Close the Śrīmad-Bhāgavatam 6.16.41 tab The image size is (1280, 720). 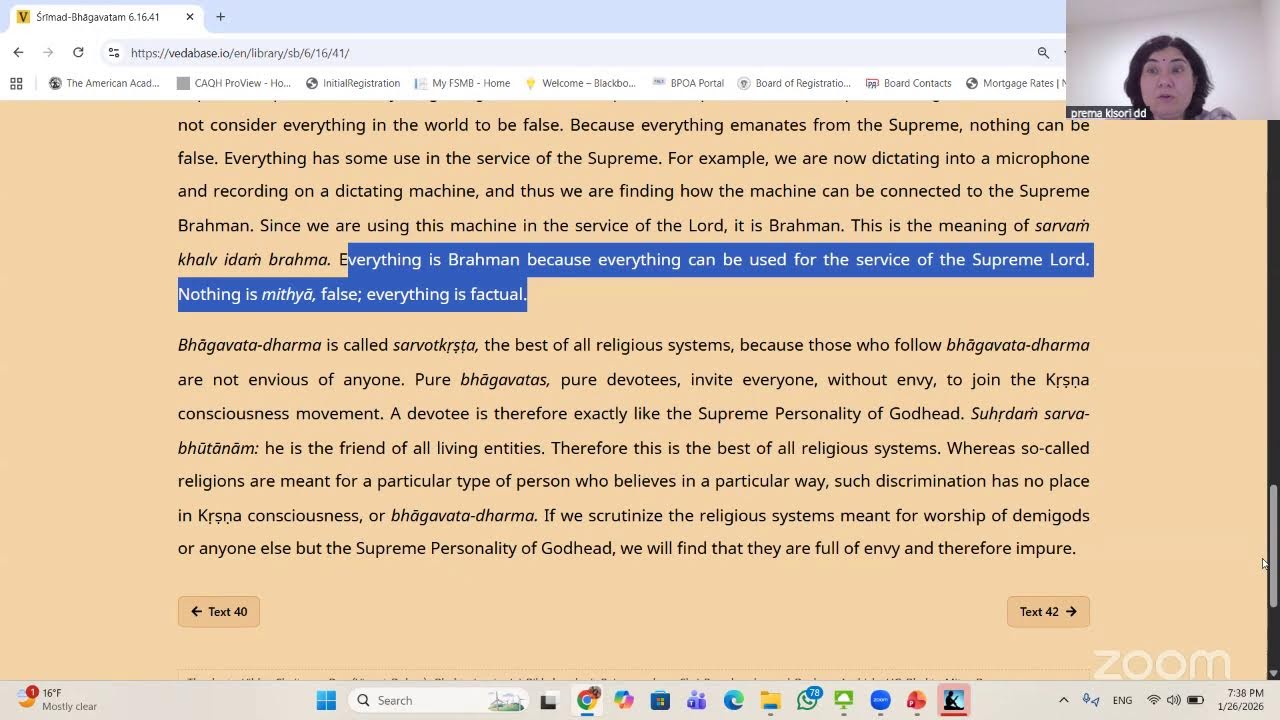pos(189,17)
